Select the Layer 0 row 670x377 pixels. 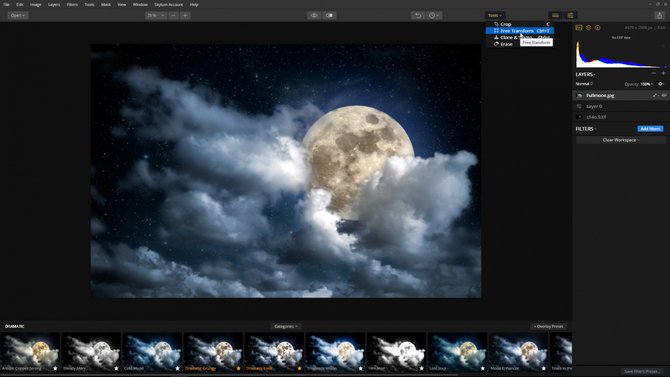coord(620,106)
